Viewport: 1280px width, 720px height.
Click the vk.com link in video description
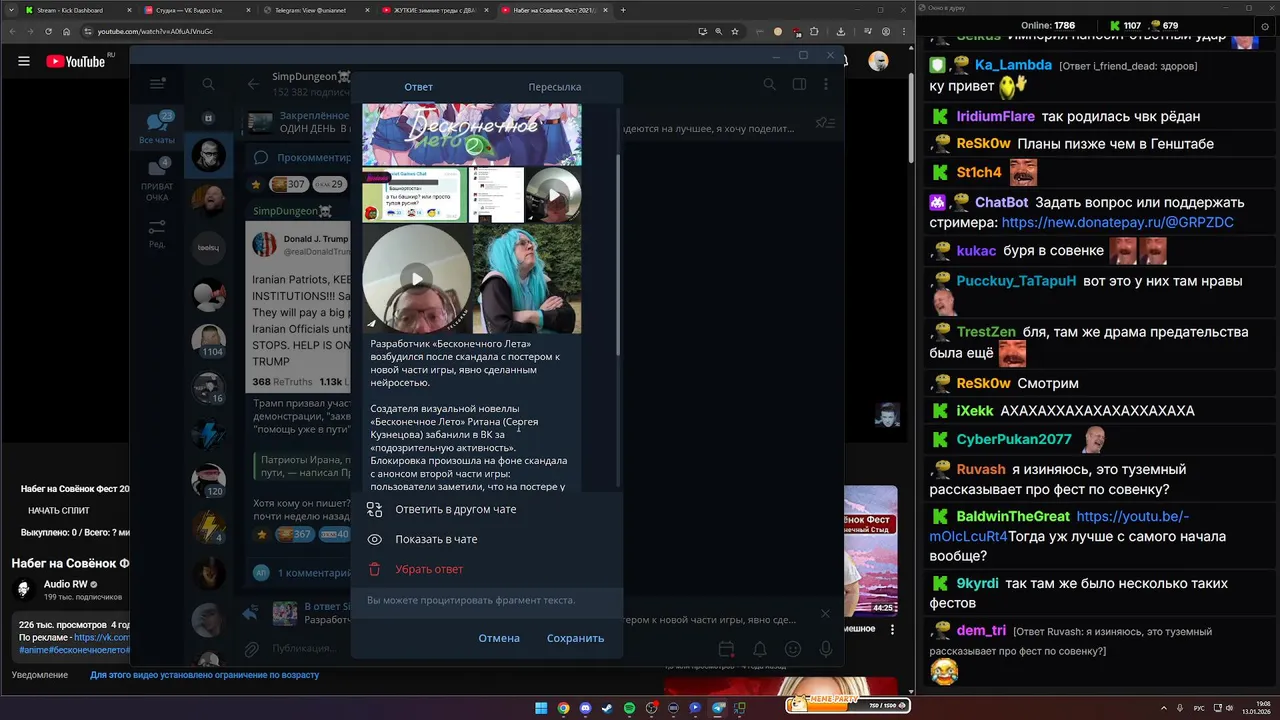coord(101,637)
